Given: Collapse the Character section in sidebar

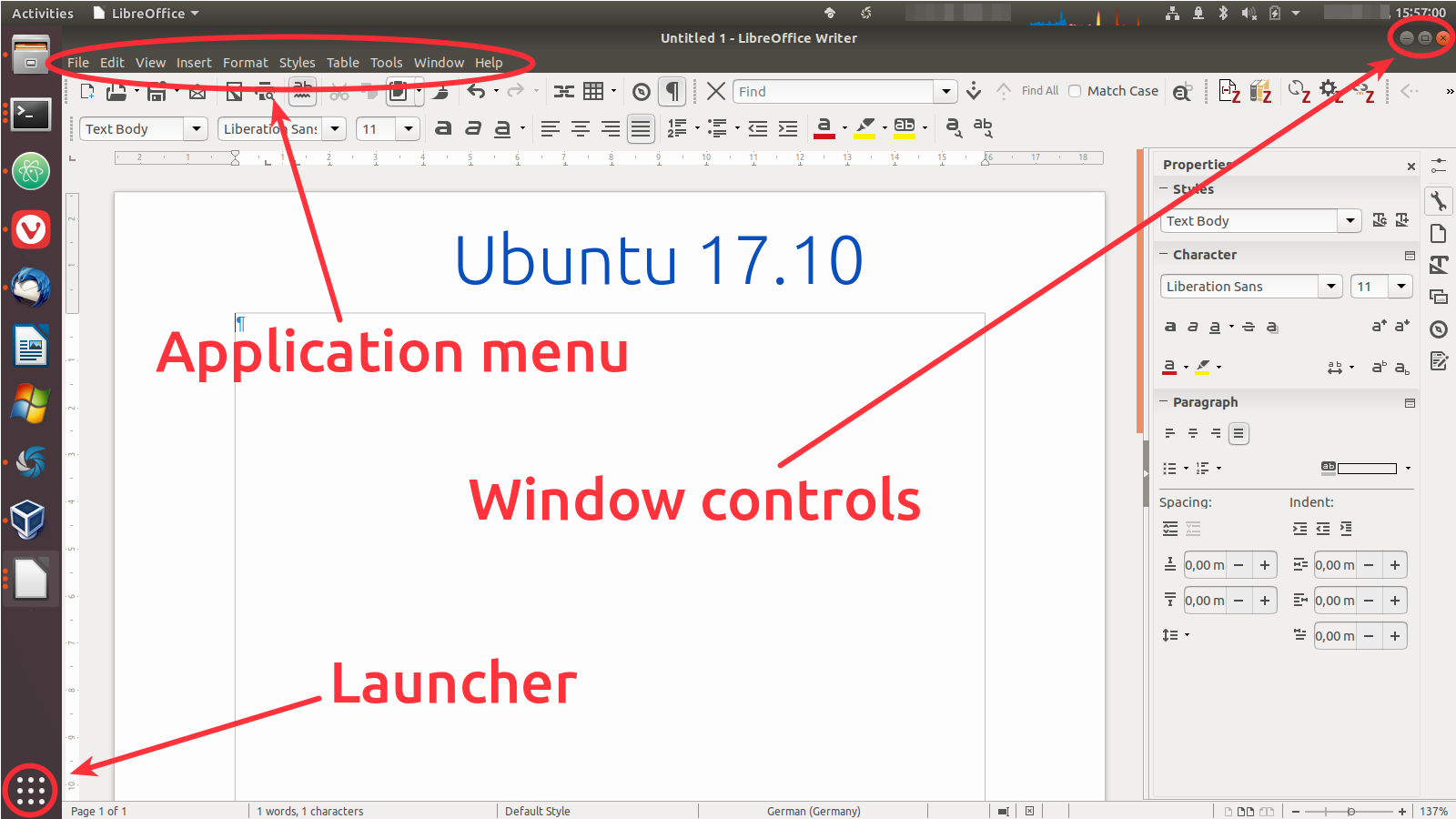Looking at the screenshot, I should point(1163,254).
